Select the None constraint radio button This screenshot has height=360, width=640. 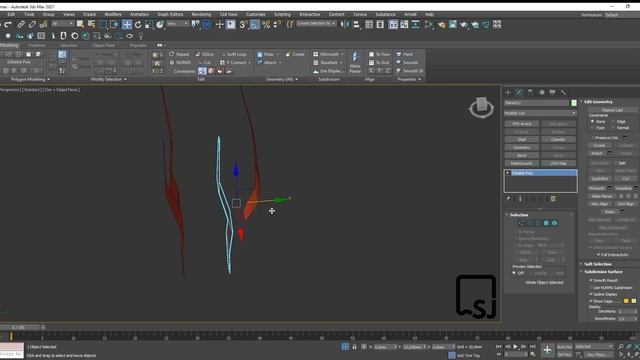593,121
